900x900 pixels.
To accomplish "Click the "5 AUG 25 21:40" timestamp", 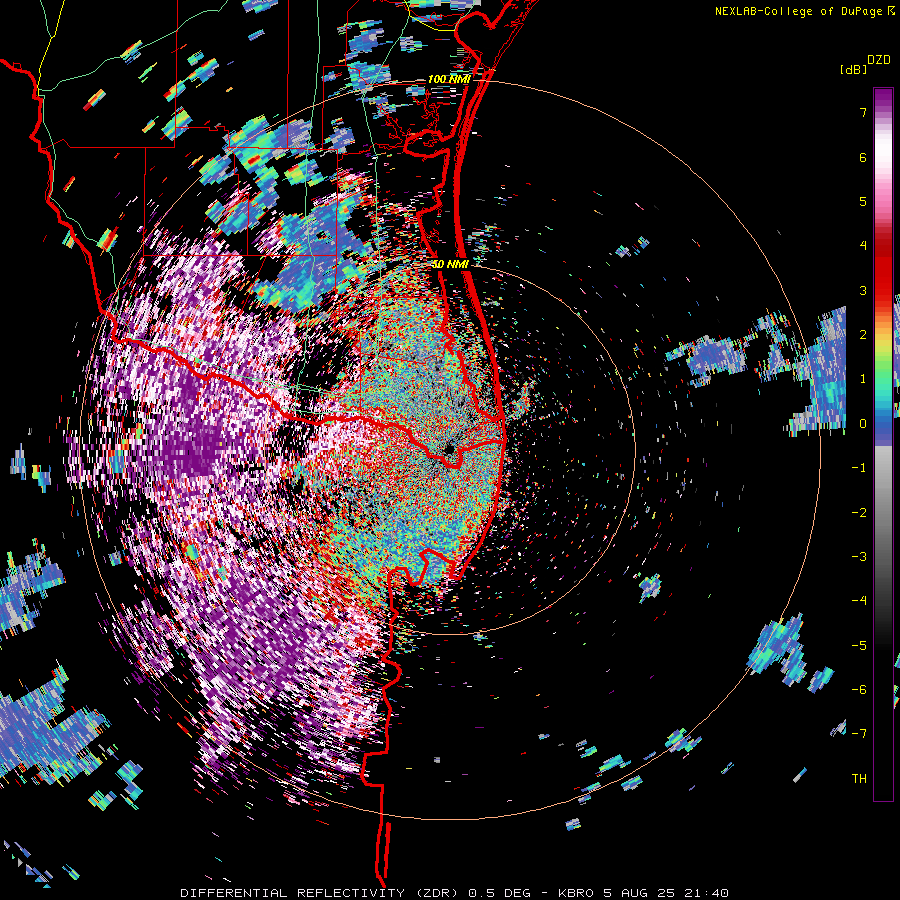I will pos(666,893).
